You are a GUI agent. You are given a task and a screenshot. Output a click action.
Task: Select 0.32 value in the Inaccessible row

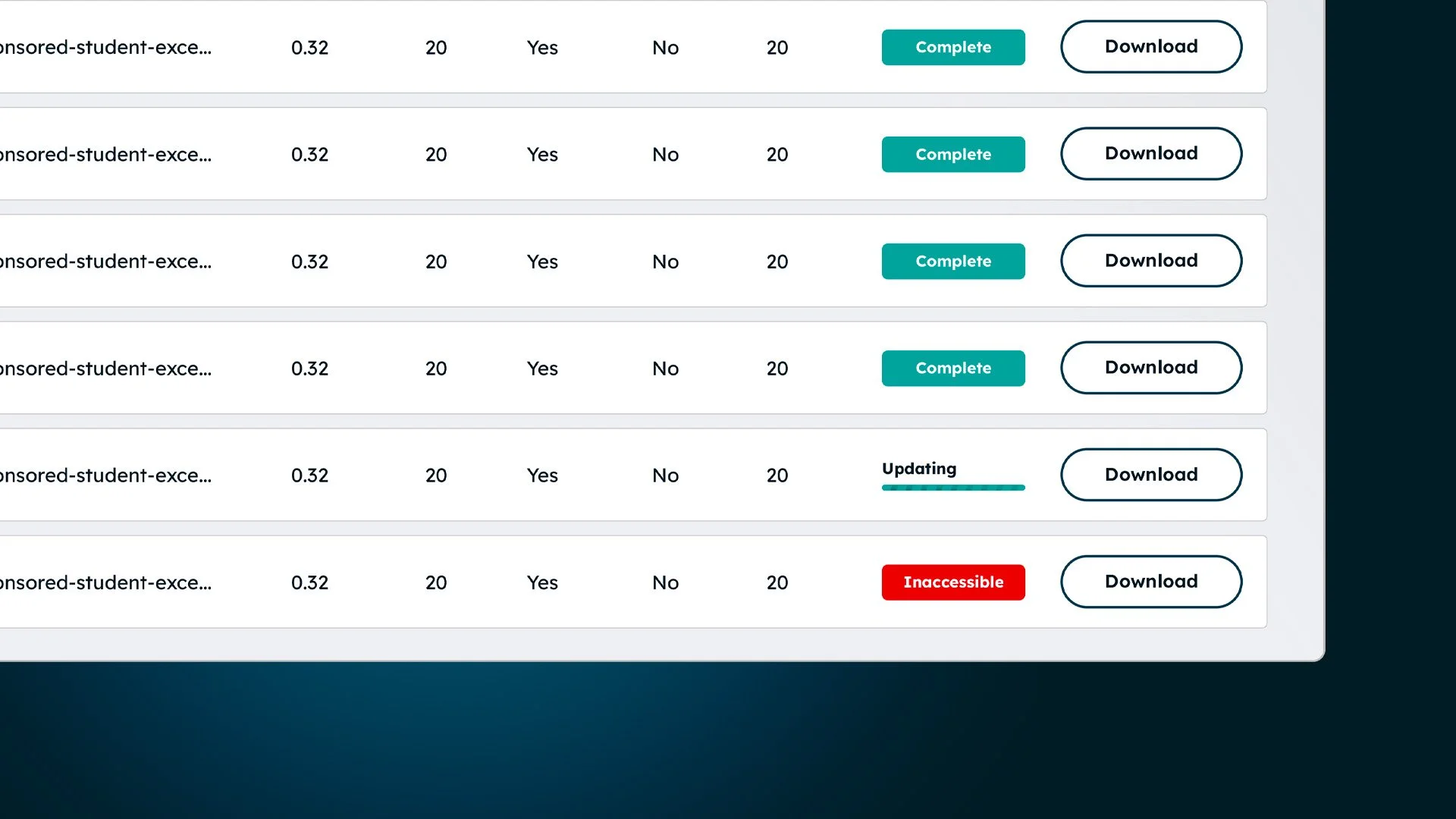point(309,582)
